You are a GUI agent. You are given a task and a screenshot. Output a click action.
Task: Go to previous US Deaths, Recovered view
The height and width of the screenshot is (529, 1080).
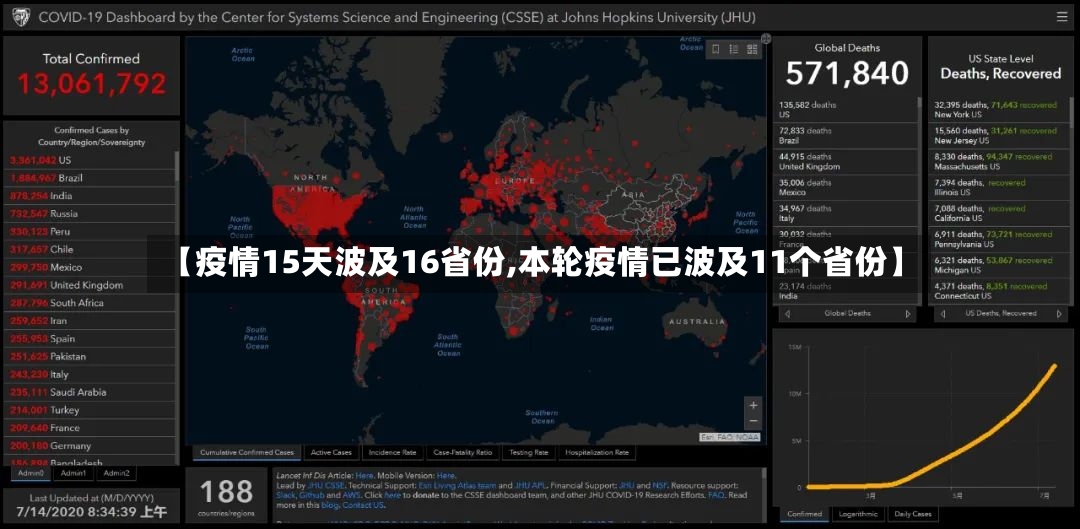pyautogui.click(x=942, y=313)
